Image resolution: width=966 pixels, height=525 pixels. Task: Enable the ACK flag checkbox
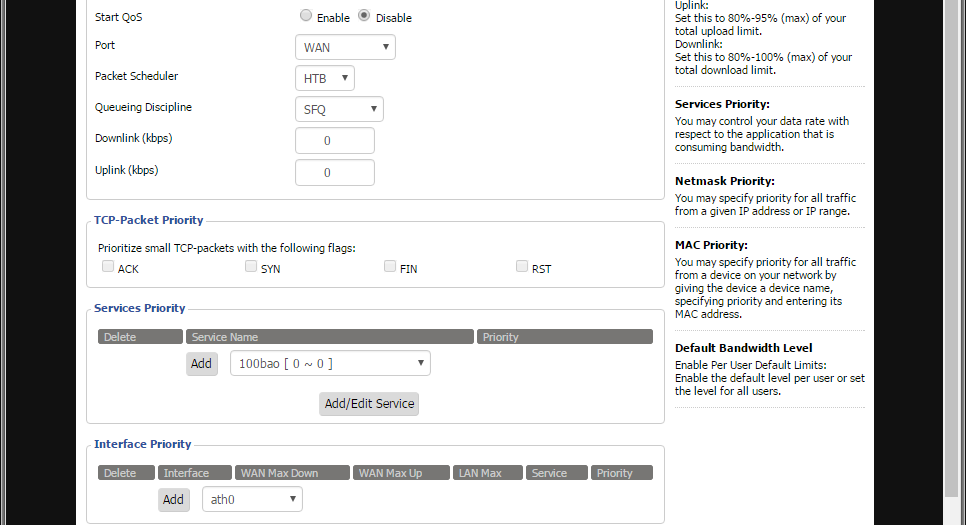pos(108,267)
